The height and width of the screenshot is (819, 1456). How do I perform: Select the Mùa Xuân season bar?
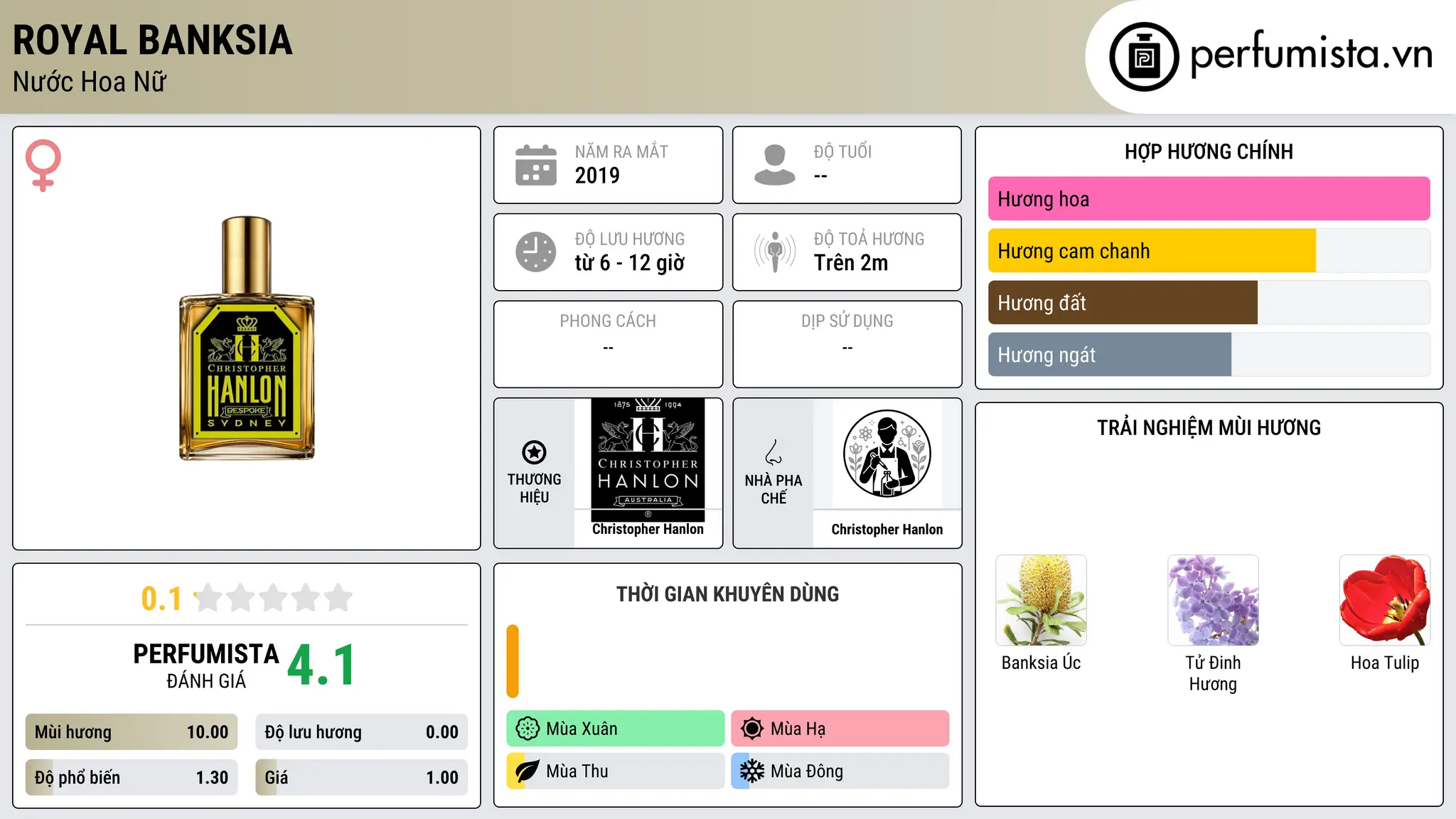pos(616,729)
